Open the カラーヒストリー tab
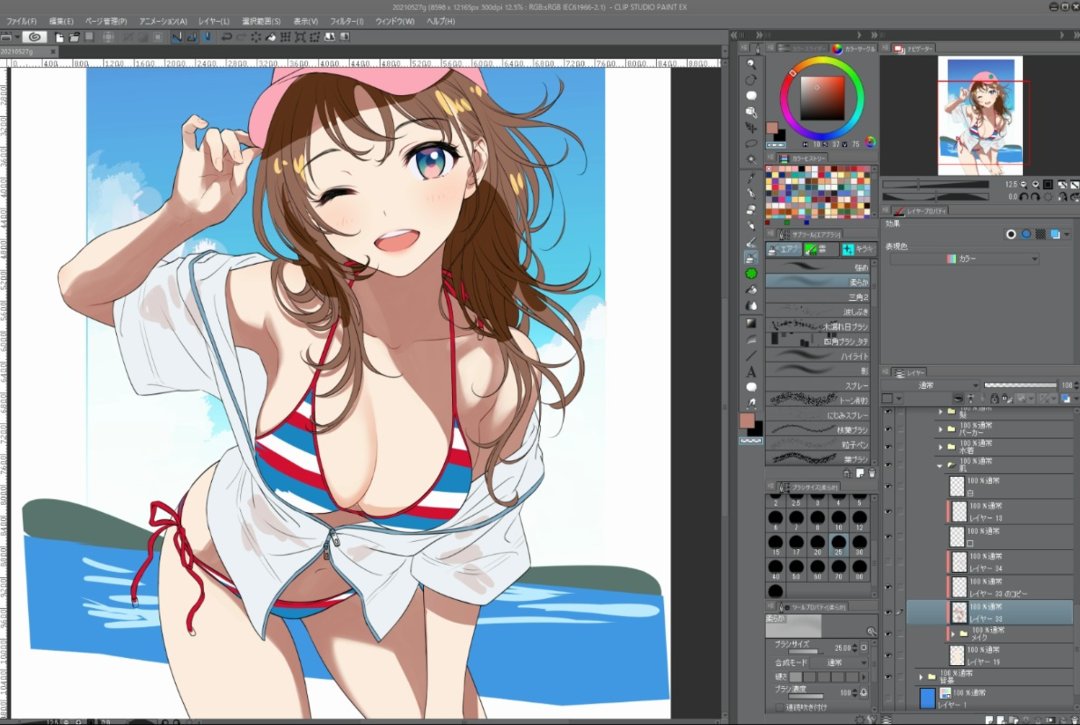Viewport: 1080px width, 725px height. [x=803, y=158]
